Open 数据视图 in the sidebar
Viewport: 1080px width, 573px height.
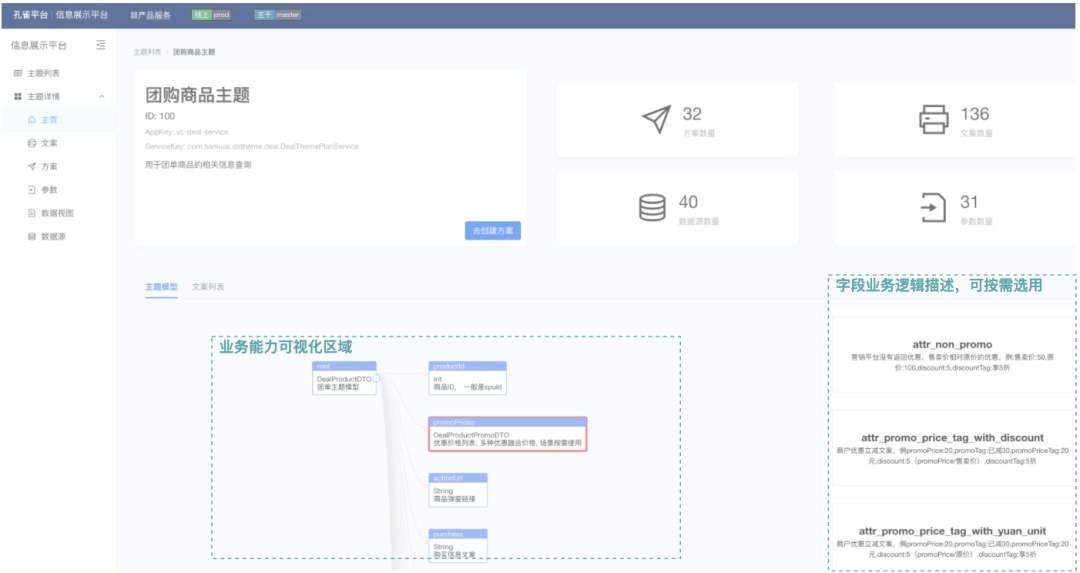57,213
